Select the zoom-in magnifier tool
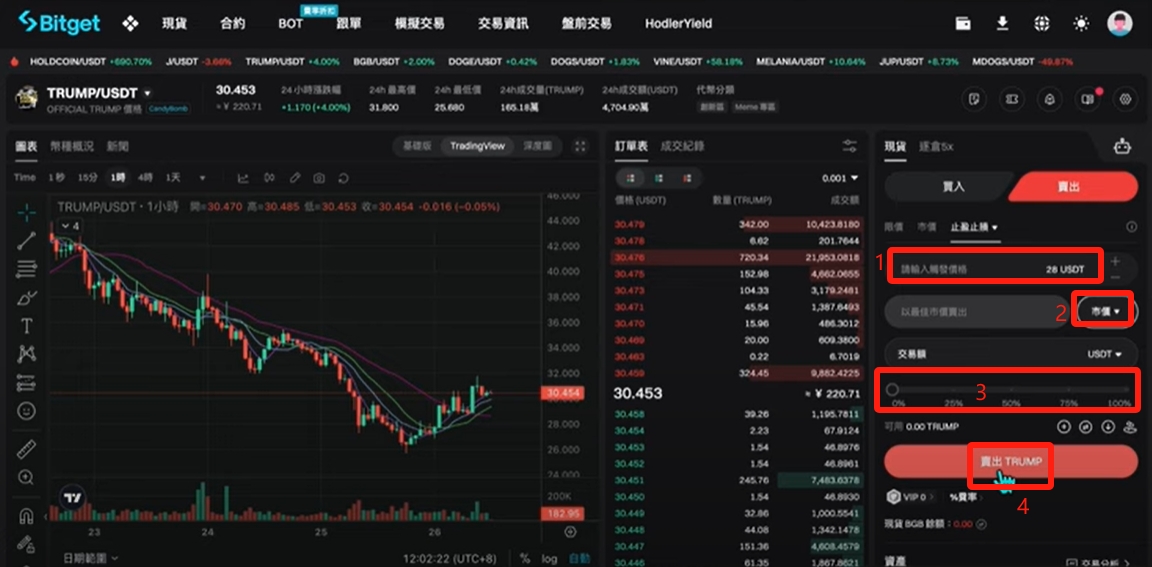 point(26,477)
